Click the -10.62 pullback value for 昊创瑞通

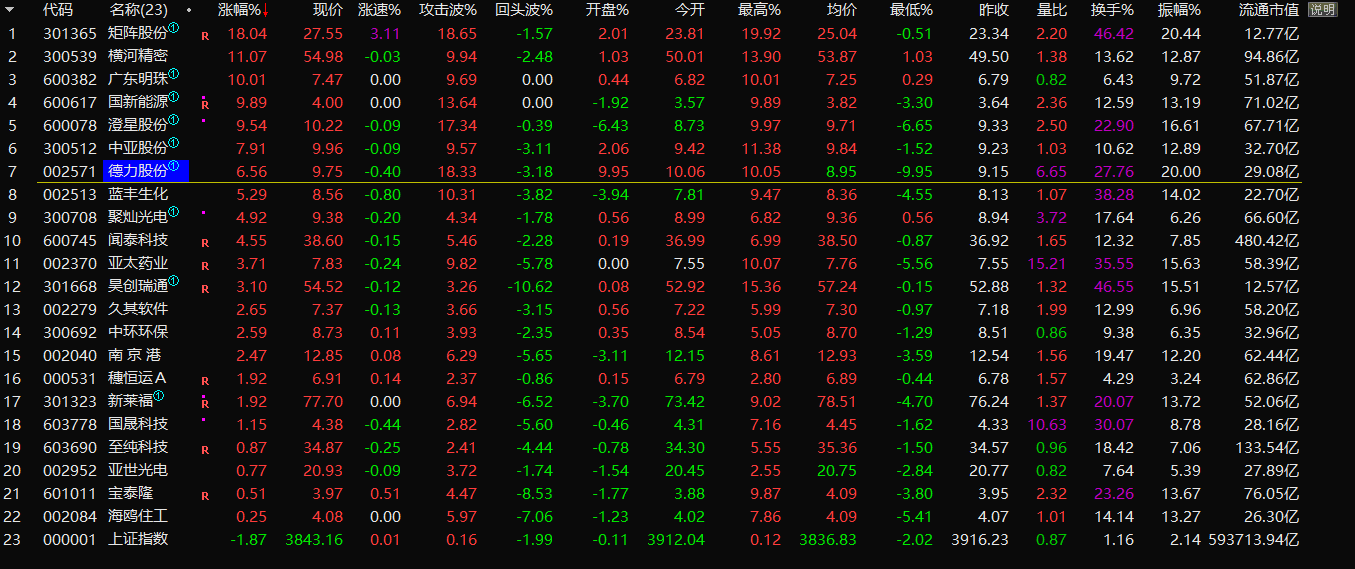pyautogui.click(x=529, y=286)
